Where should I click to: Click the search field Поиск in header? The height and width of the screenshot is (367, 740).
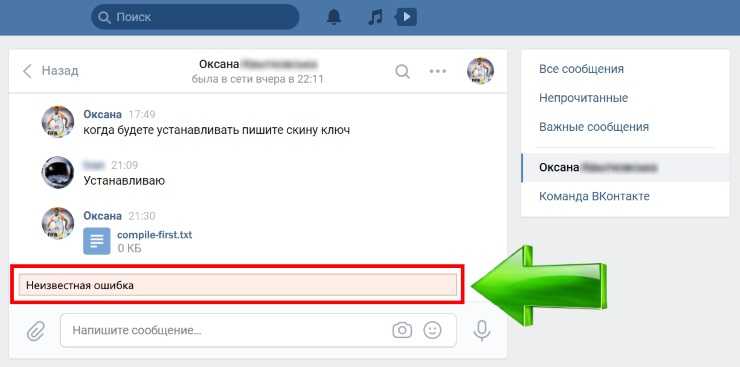click(195, 17)
